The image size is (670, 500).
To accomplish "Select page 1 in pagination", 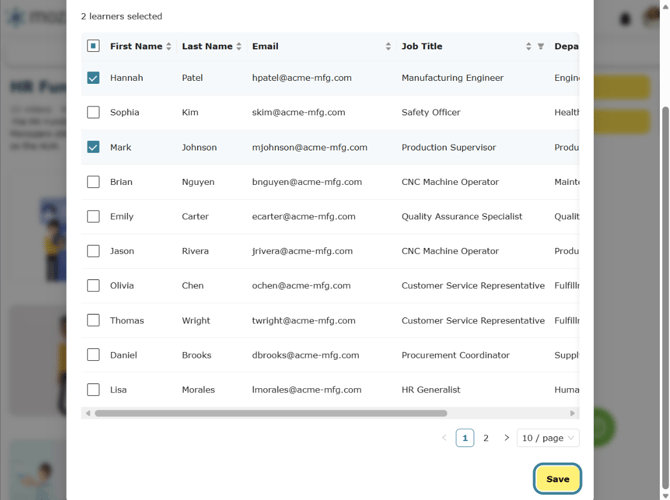I will [x=465, y=438].
